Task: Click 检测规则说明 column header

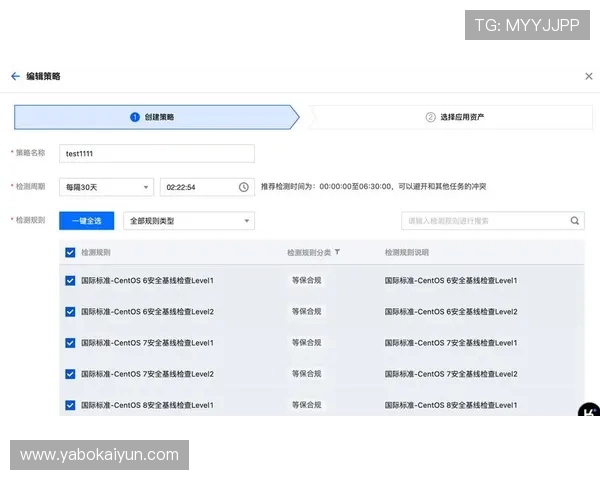Action: click(406, 252)
